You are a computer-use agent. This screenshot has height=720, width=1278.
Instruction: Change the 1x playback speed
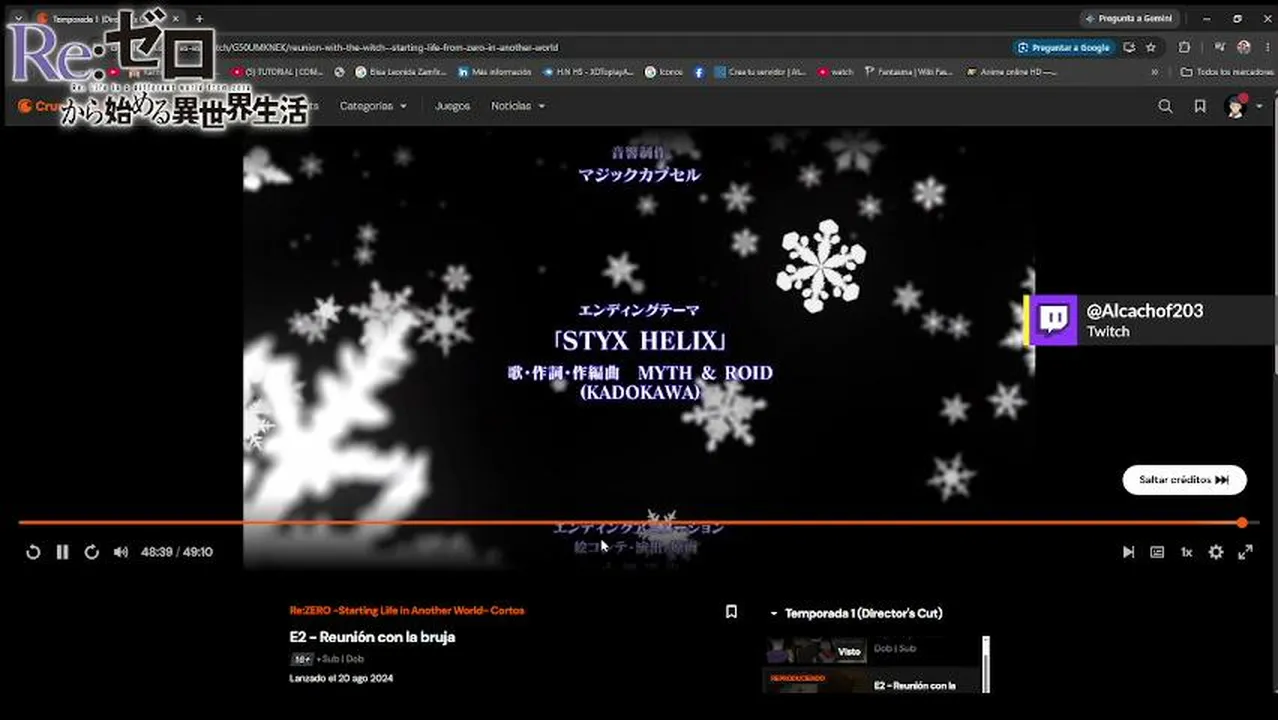tap(1186, 552)
